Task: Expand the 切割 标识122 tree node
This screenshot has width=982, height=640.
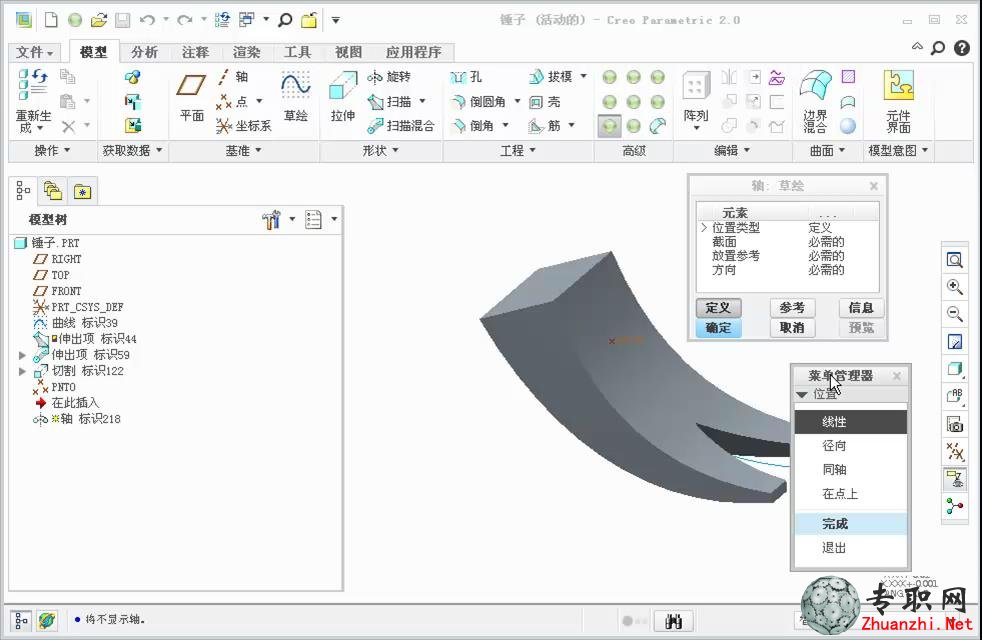Action: tap(23, 371)
